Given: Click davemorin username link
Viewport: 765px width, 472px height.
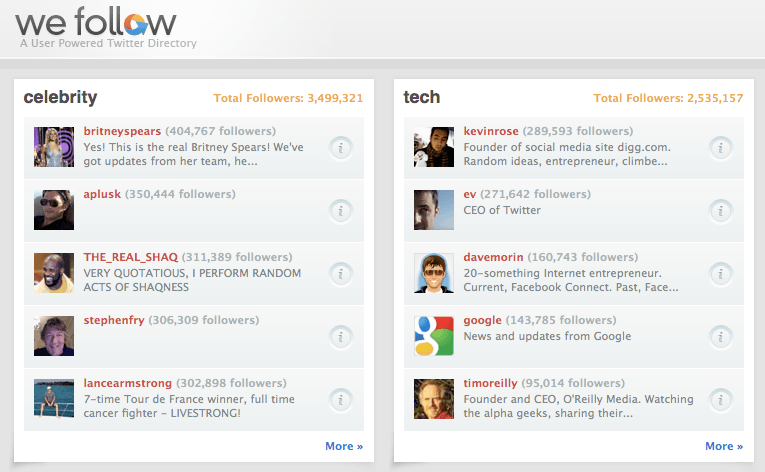Looking at the screenshot, I should tap(493, 257).
